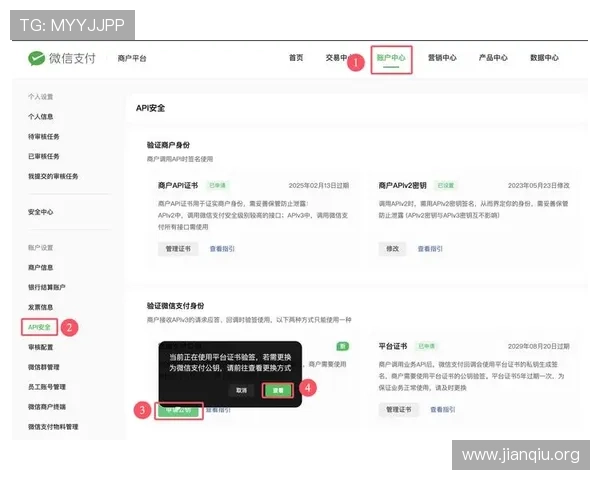Switch to the 数据中心 tab
Screen dimensions: 600x480
544,58
